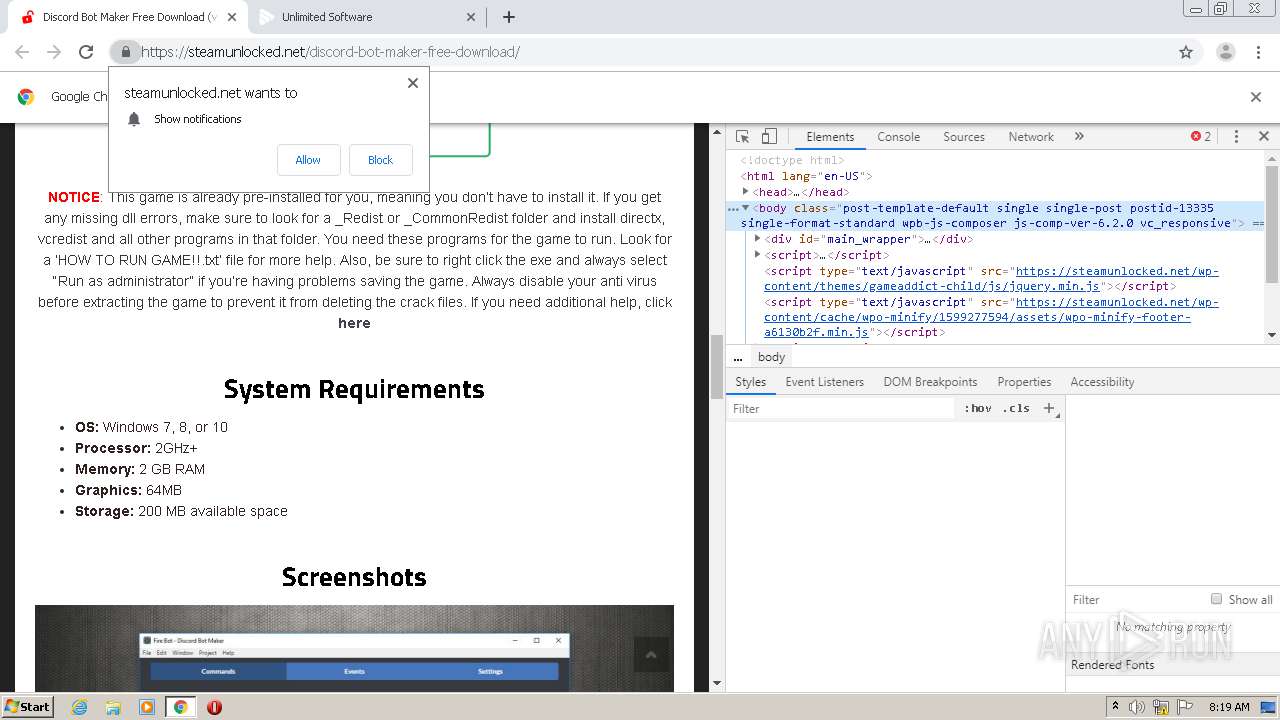Screen dimensions: 1280x720
Task: Open the Network panel tab
Action: coord(1031,137)
